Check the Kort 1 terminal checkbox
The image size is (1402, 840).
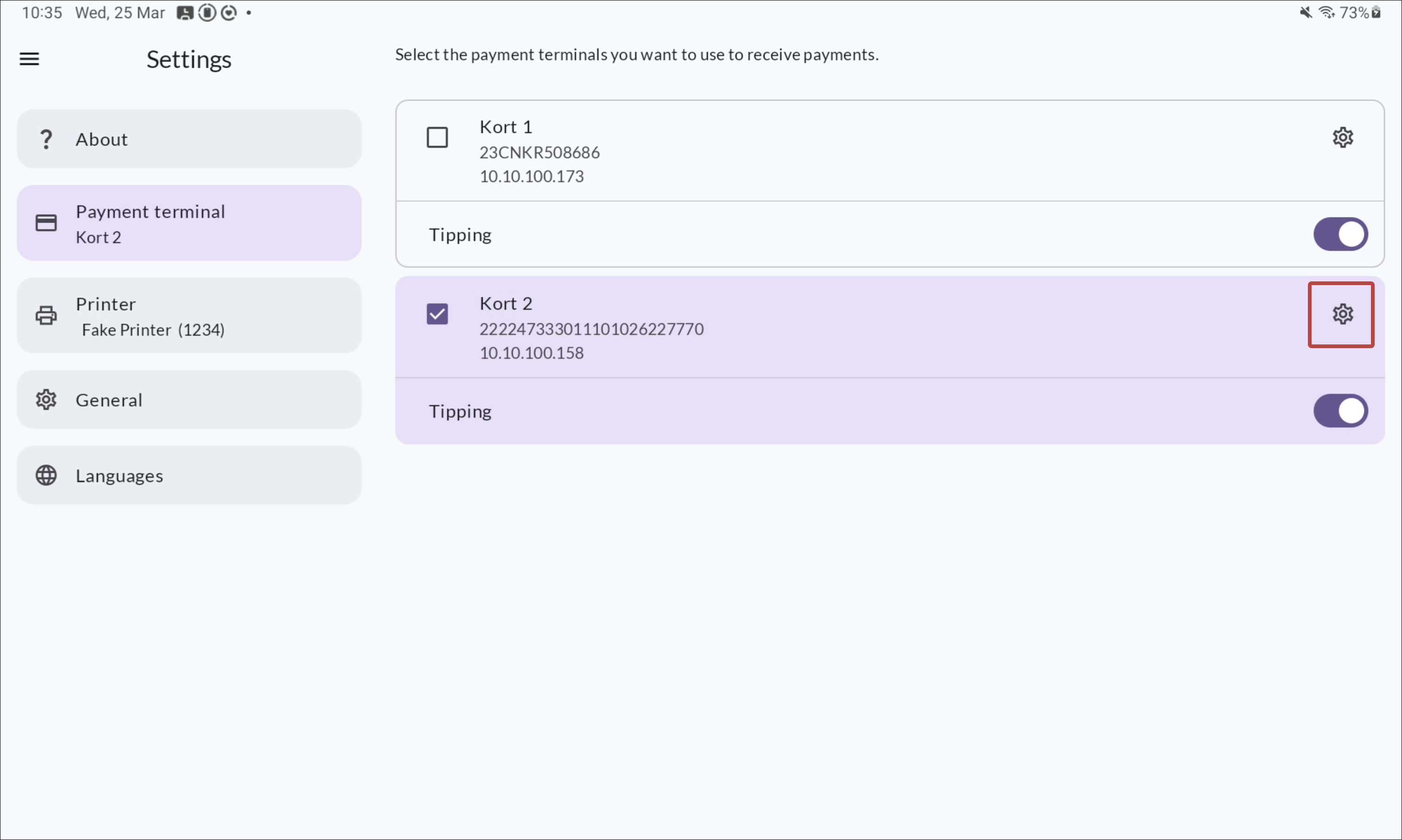click(x=437, y=138)
